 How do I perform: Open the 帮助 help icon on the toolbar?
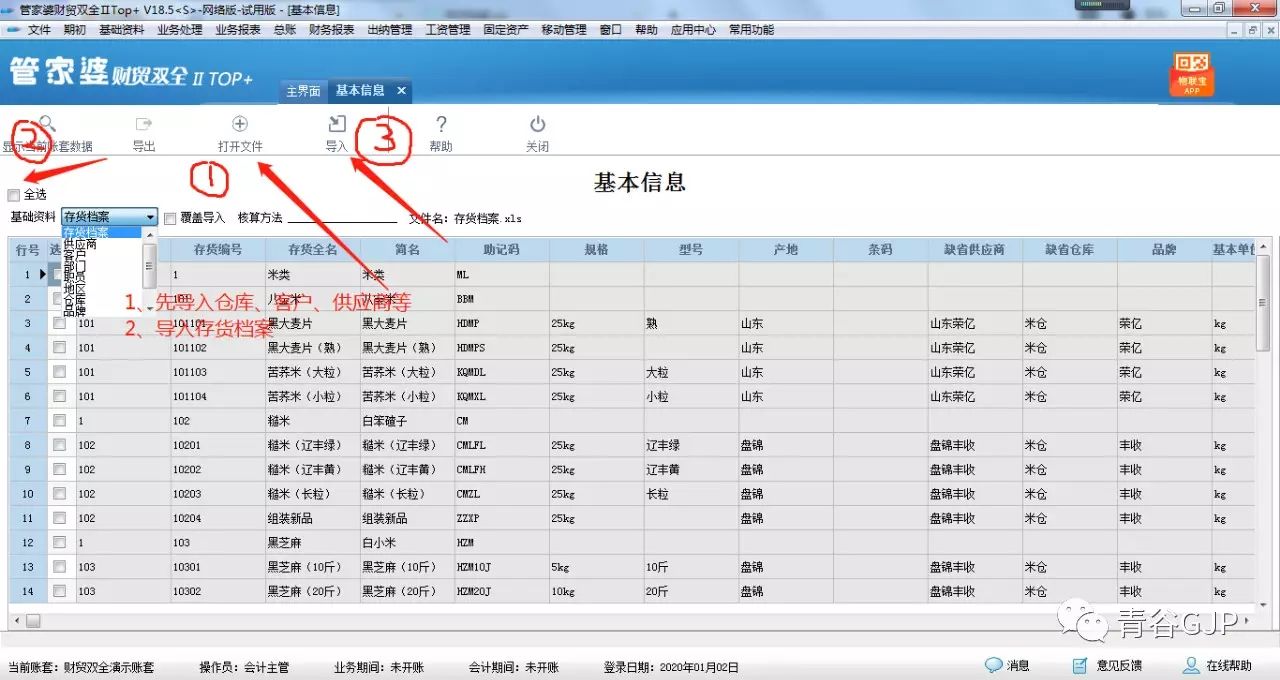click(x=441, y=131)
